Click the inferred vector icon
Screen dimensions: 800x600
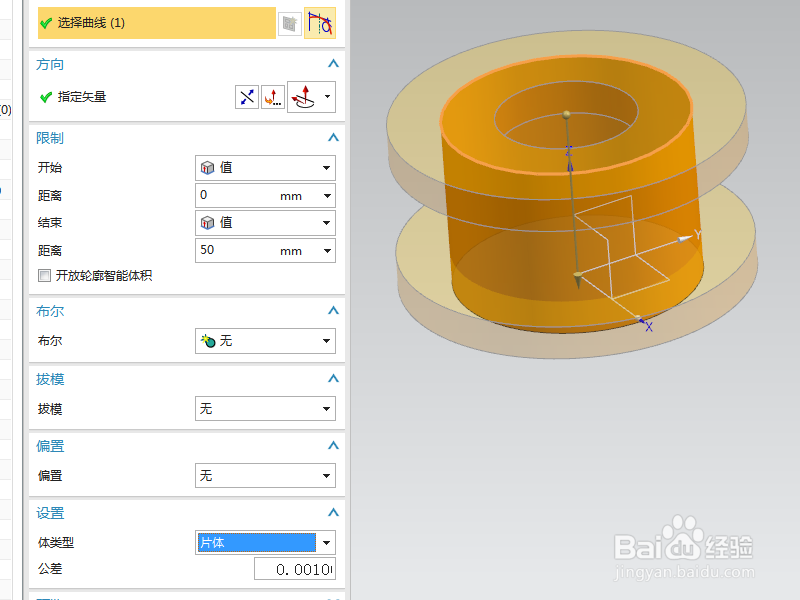[x=304, y=97]
